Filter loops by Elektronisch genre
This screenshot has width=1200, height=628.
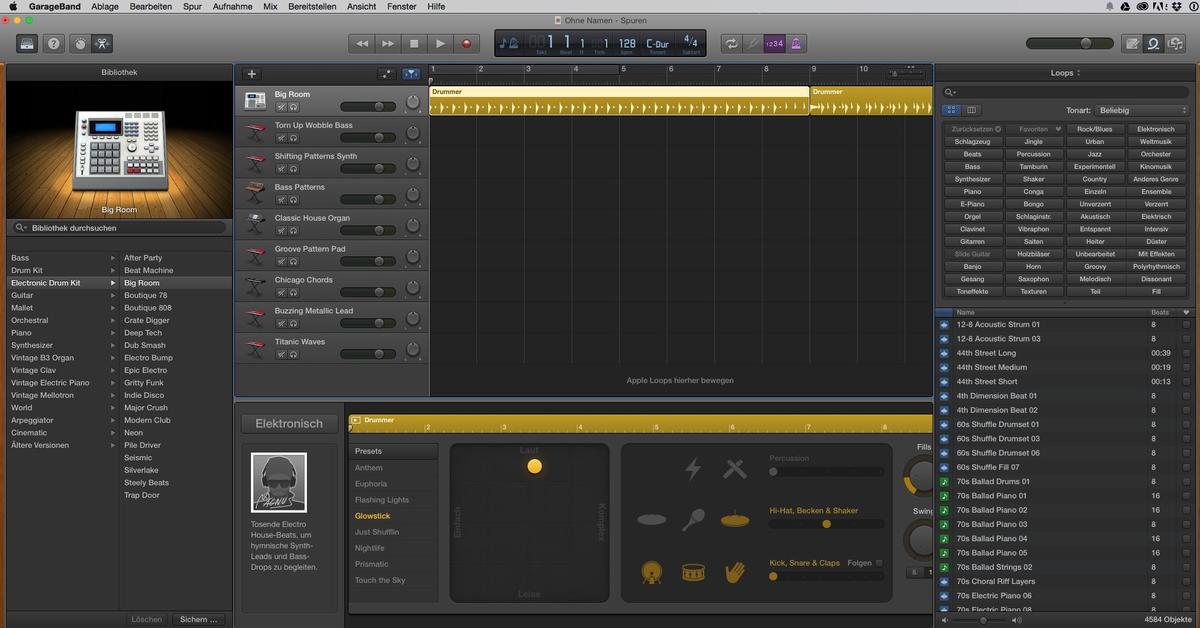pos(1156,129)
